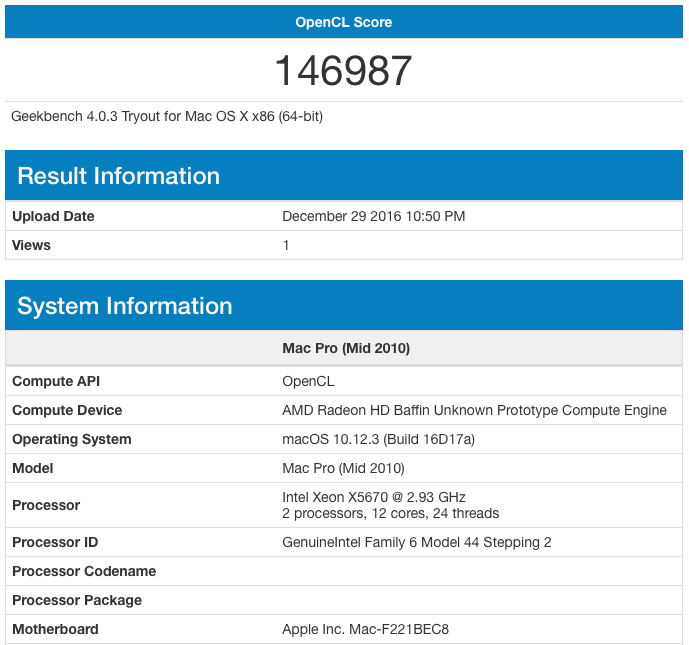Screen dimensions: 689x645
Task: Select the 2 processors, 12 cores, 24 threads line
Action: click(391, 514)
